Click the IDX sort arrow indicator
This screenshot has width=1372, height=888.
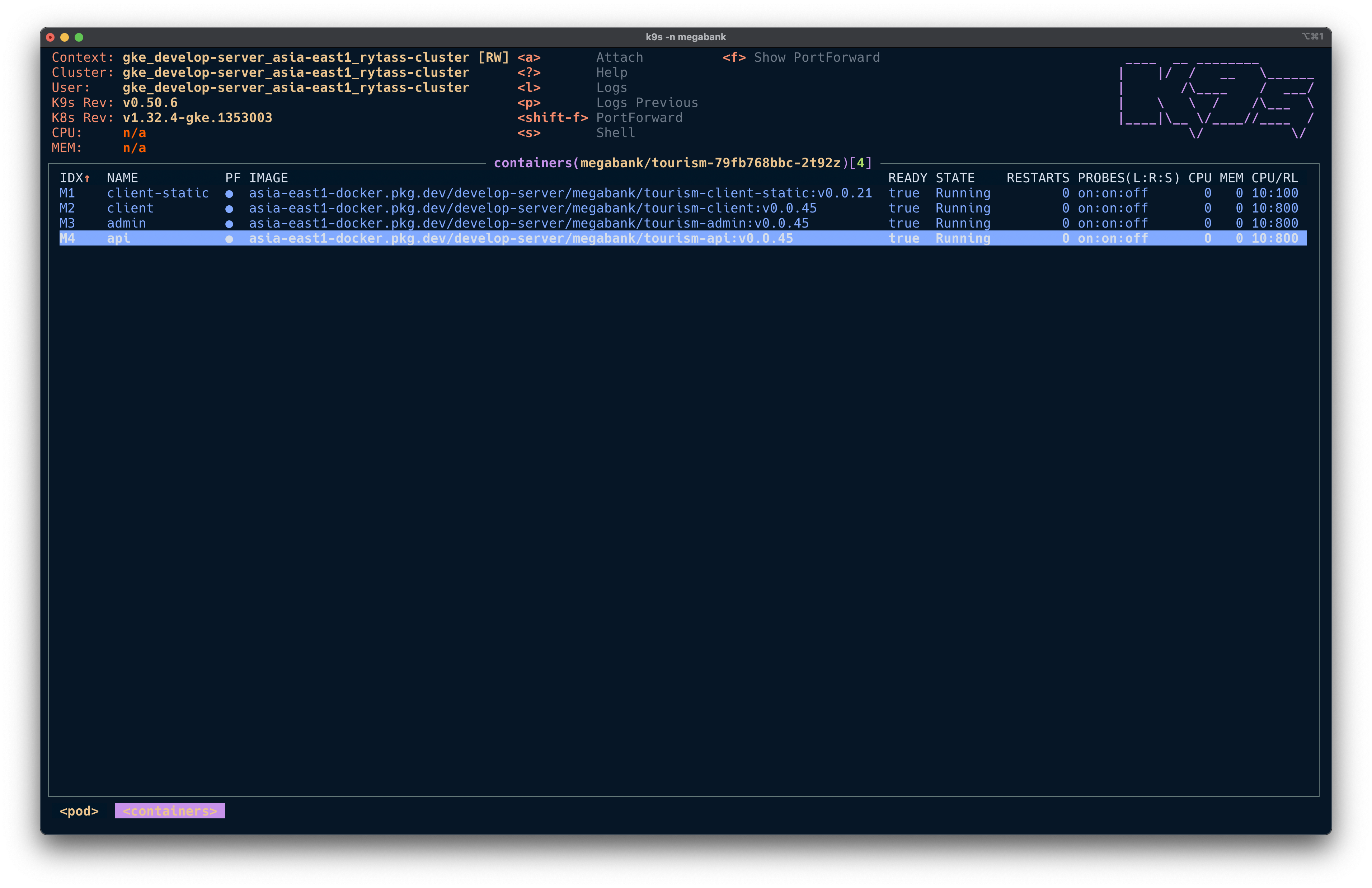87,179
